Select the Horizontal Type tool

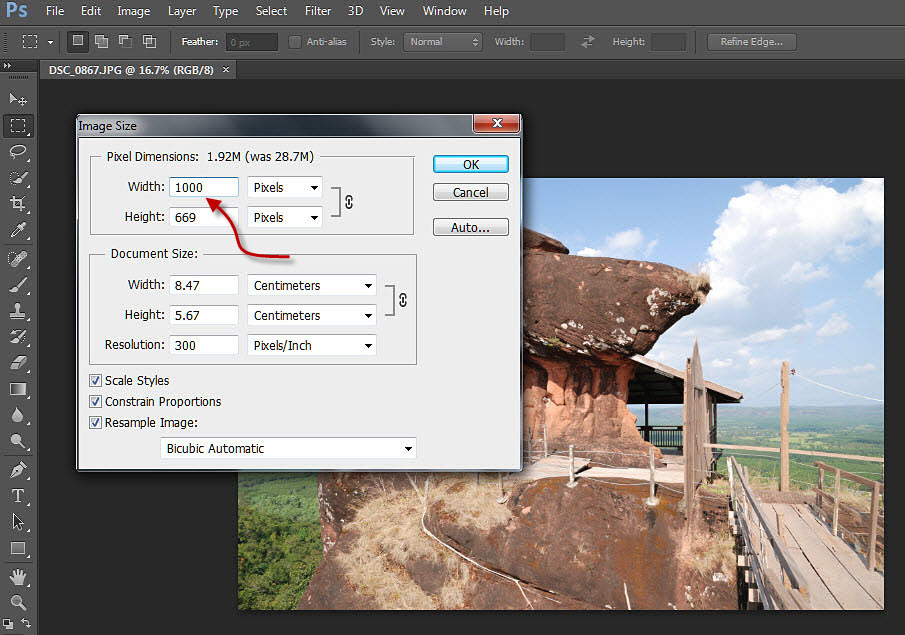pyautogui.click(x=18, y=496)
